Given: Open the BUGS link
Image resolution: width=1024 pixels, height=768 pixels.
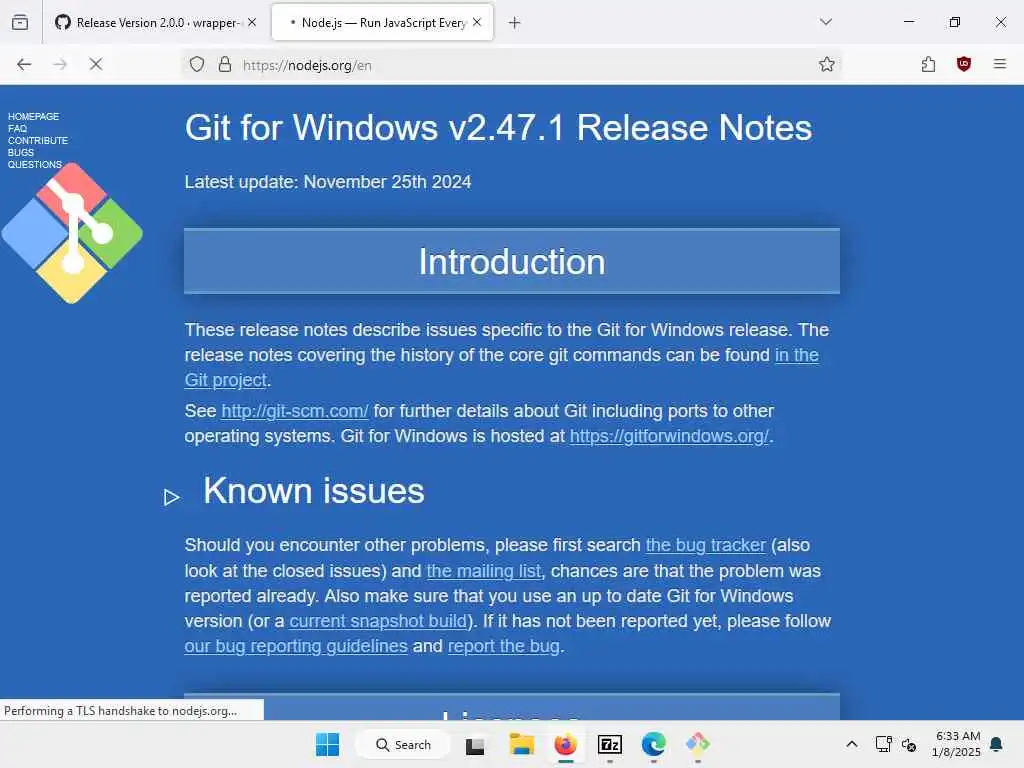Looking at the screenshot, I should tap(21, 152).
